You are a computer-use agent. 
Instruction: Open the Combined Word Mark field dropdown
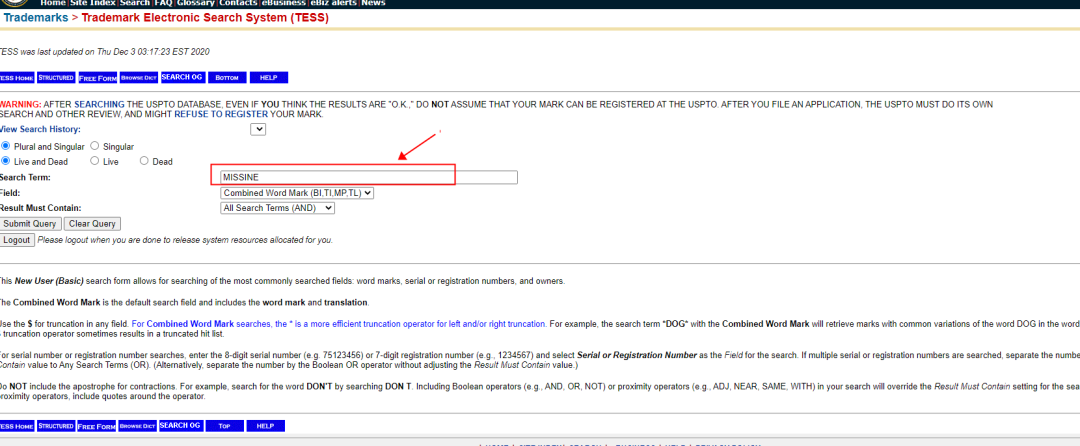297,193
